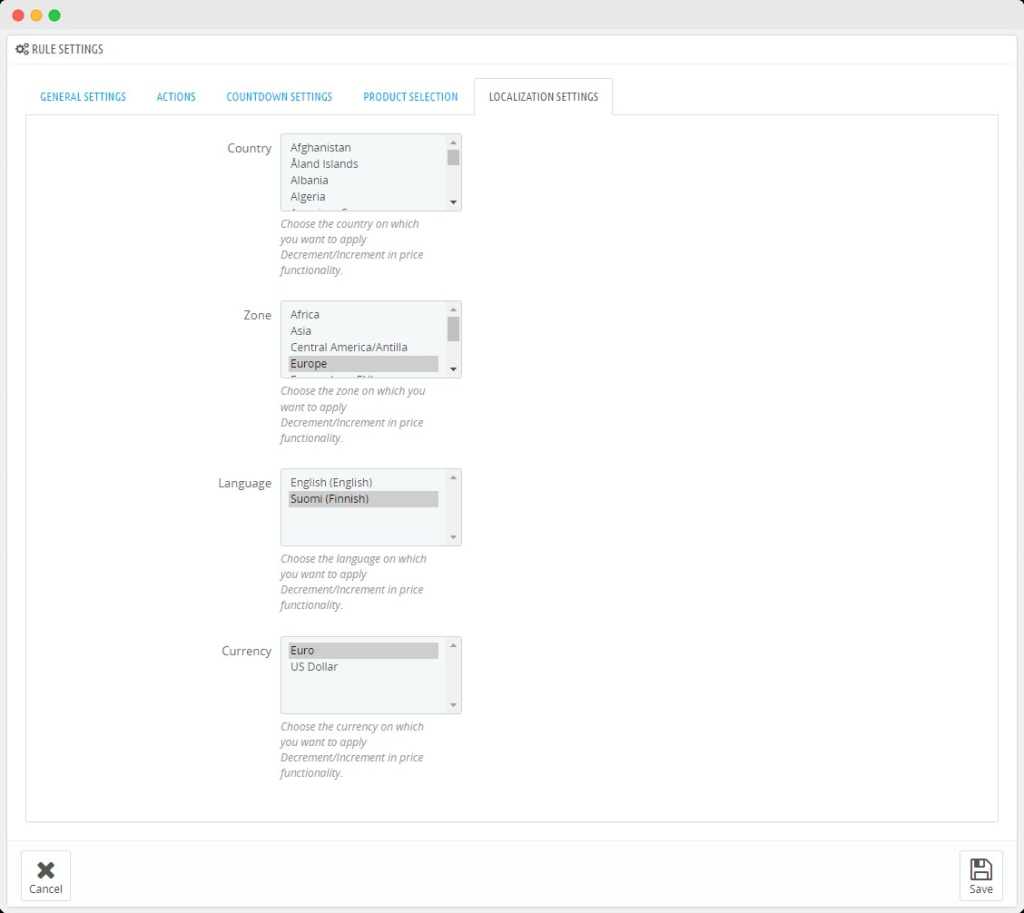Screen dimensions: 1024x913
Task: Open the Countdown Settings tab
Action: click(x=279, y=97)
